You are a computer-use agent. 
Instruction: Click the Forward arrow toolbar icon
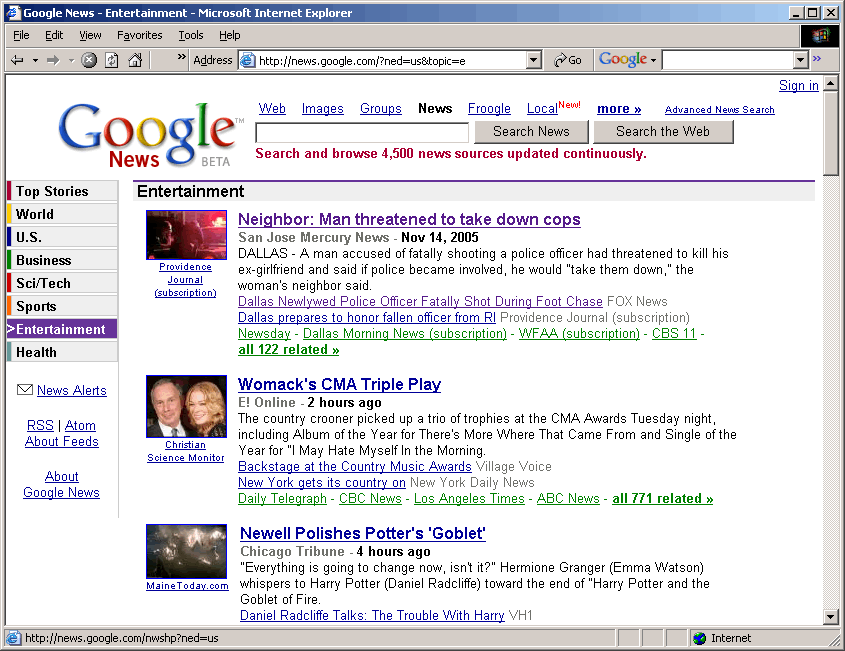(53, 60)
